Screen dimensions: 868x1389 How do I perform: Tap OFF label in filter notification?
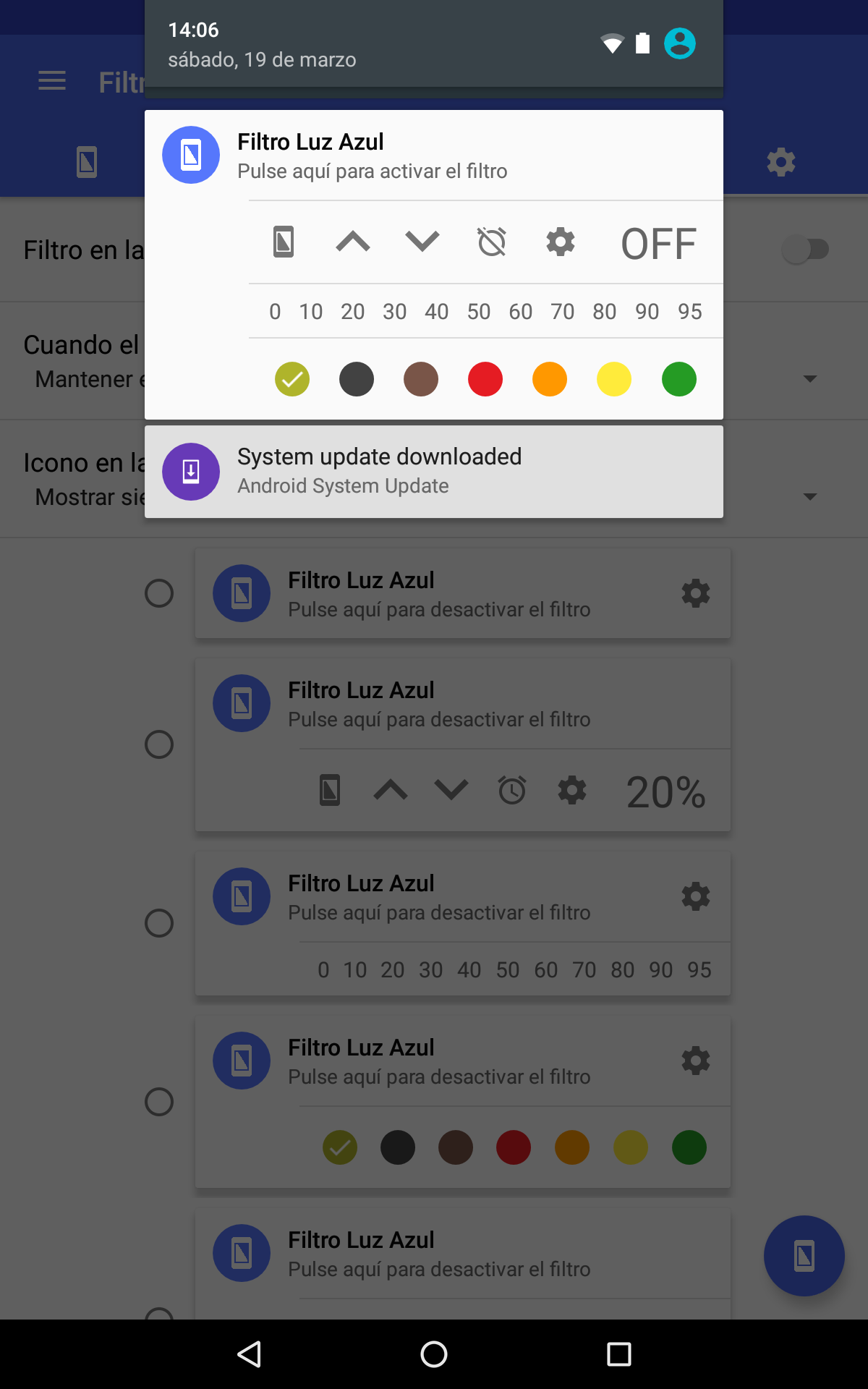(658, 244)
